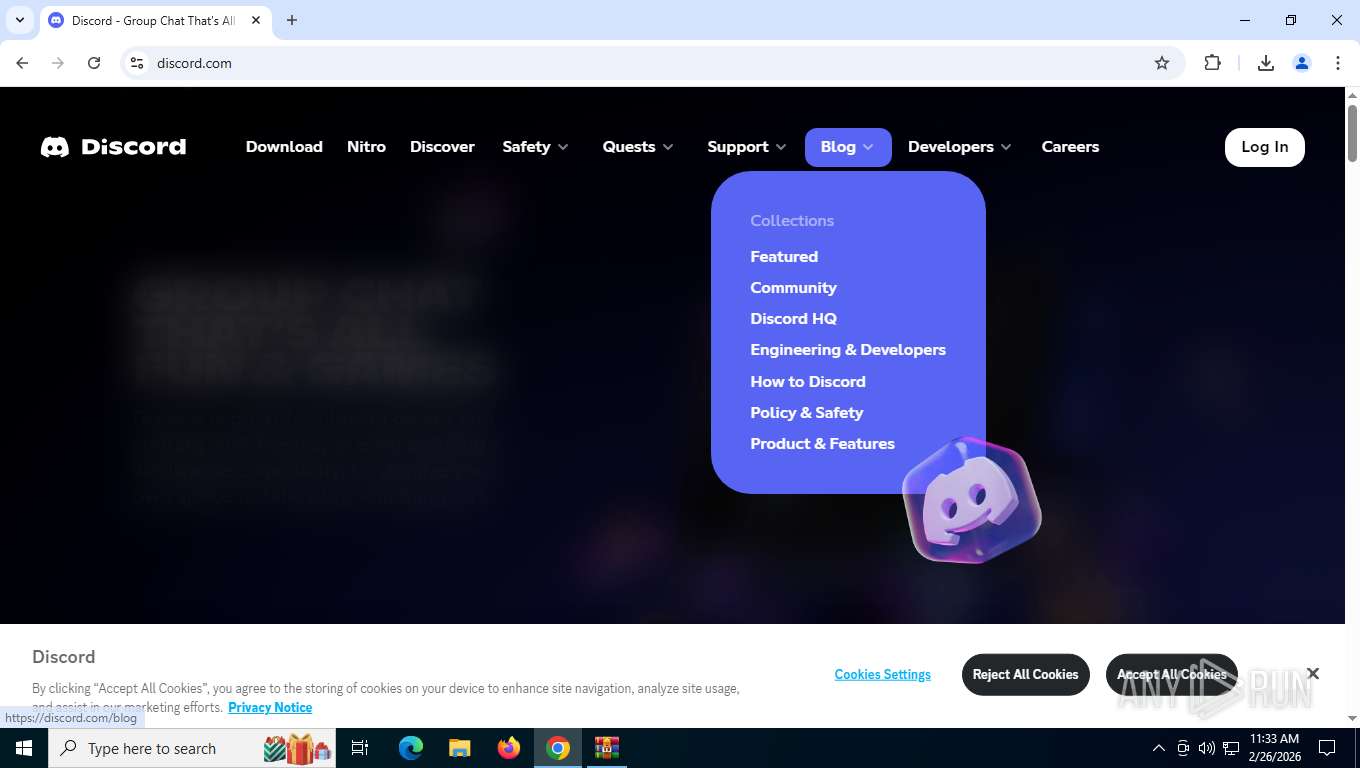Bookmark this page with the star icon
1360x768 pixels.
pos(1162,63)
